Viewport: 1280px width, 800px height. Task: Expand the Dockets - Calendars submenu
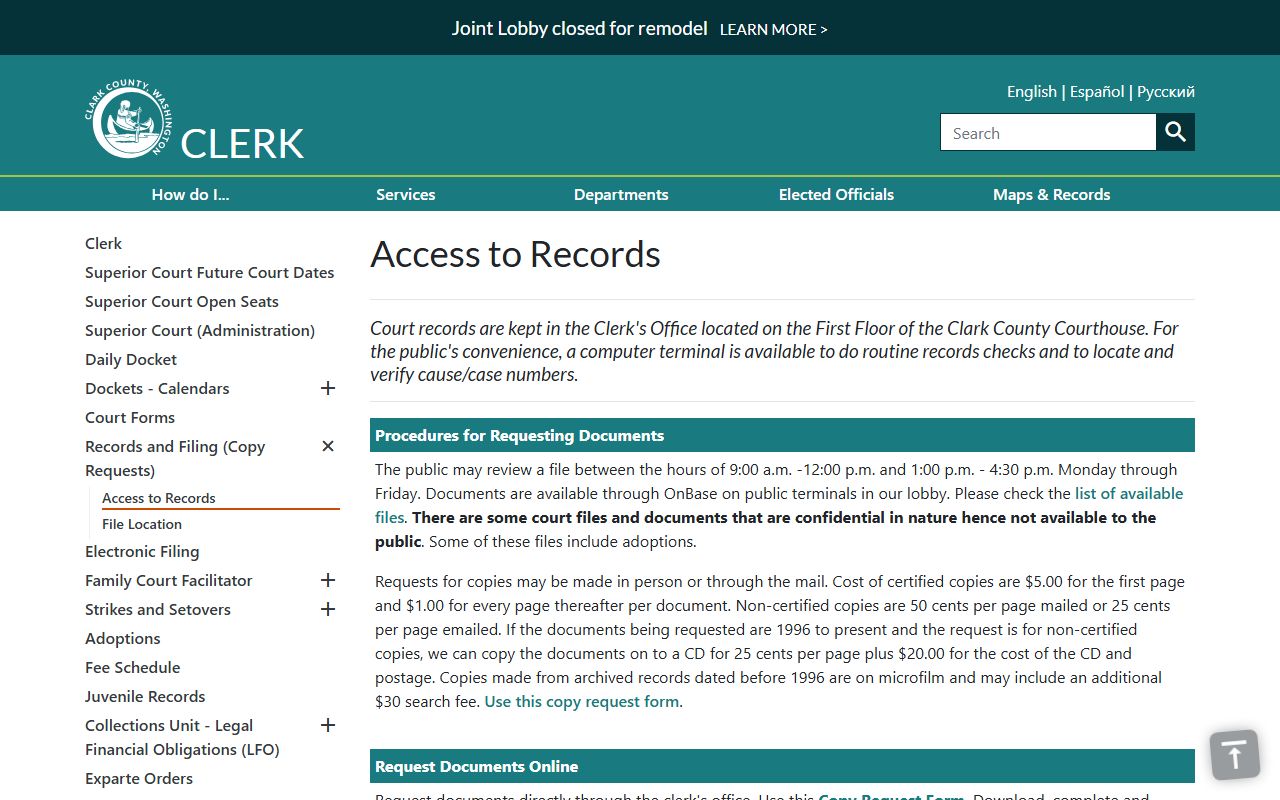click(328, 388)
